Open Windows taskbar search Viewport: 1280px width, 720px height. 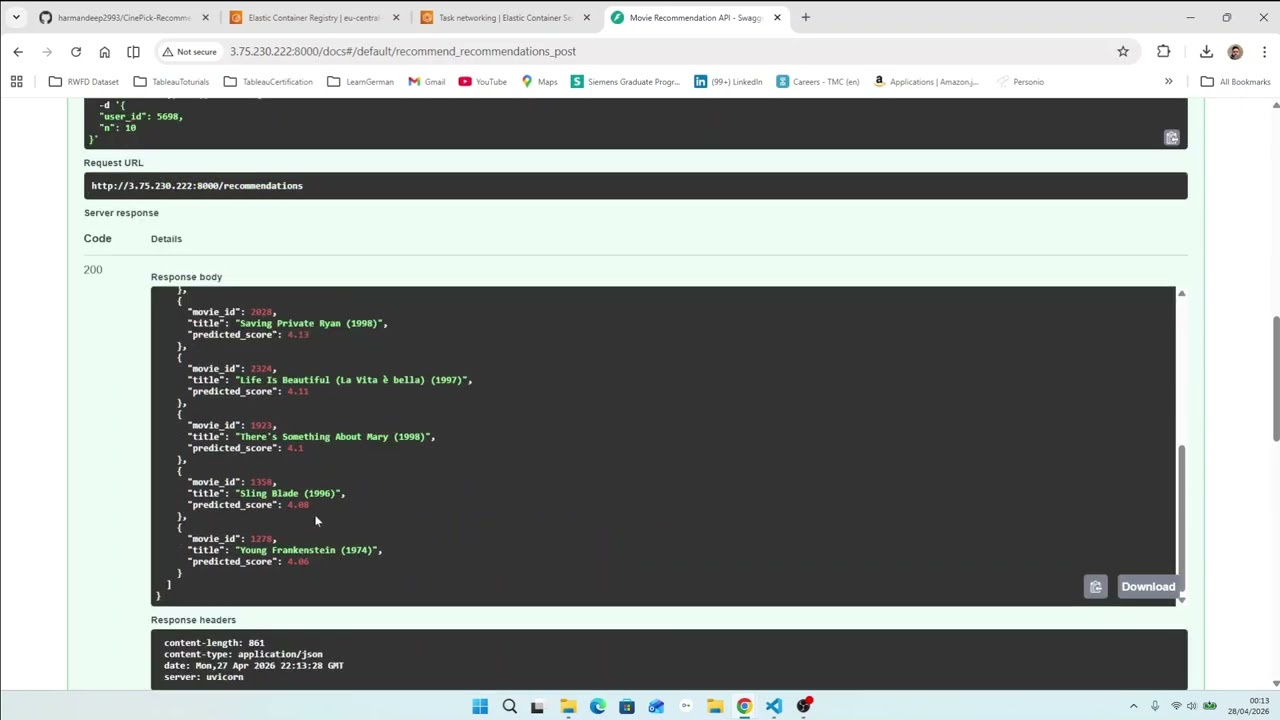509,706
